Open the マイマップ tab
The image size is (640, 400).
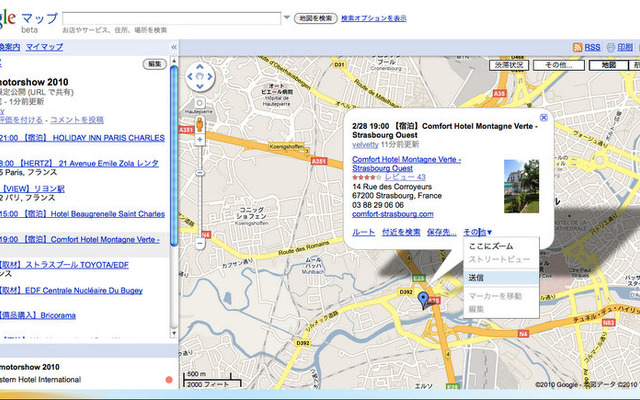pyautogui.click(x=44, y=47)
